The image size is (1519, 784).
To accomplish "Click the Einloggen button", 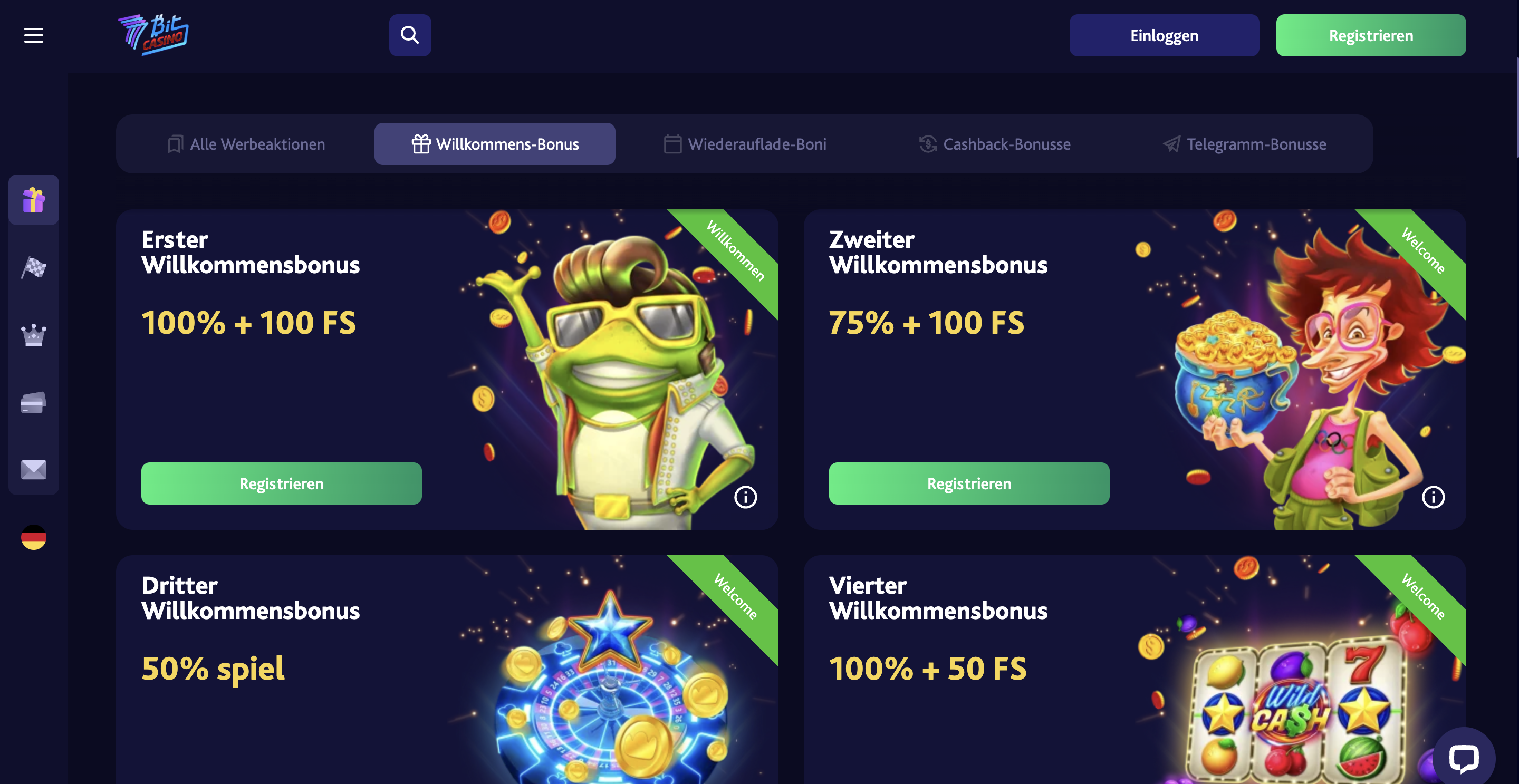I will (1164, 35).
